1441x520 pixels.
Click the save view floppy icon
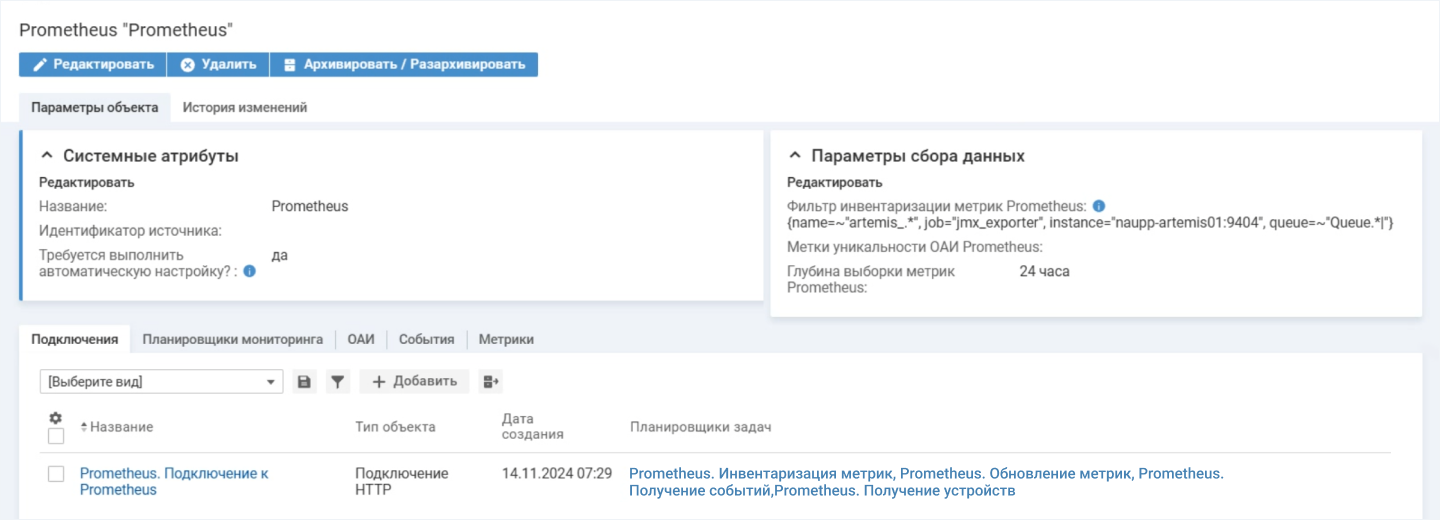coord(305,381)
